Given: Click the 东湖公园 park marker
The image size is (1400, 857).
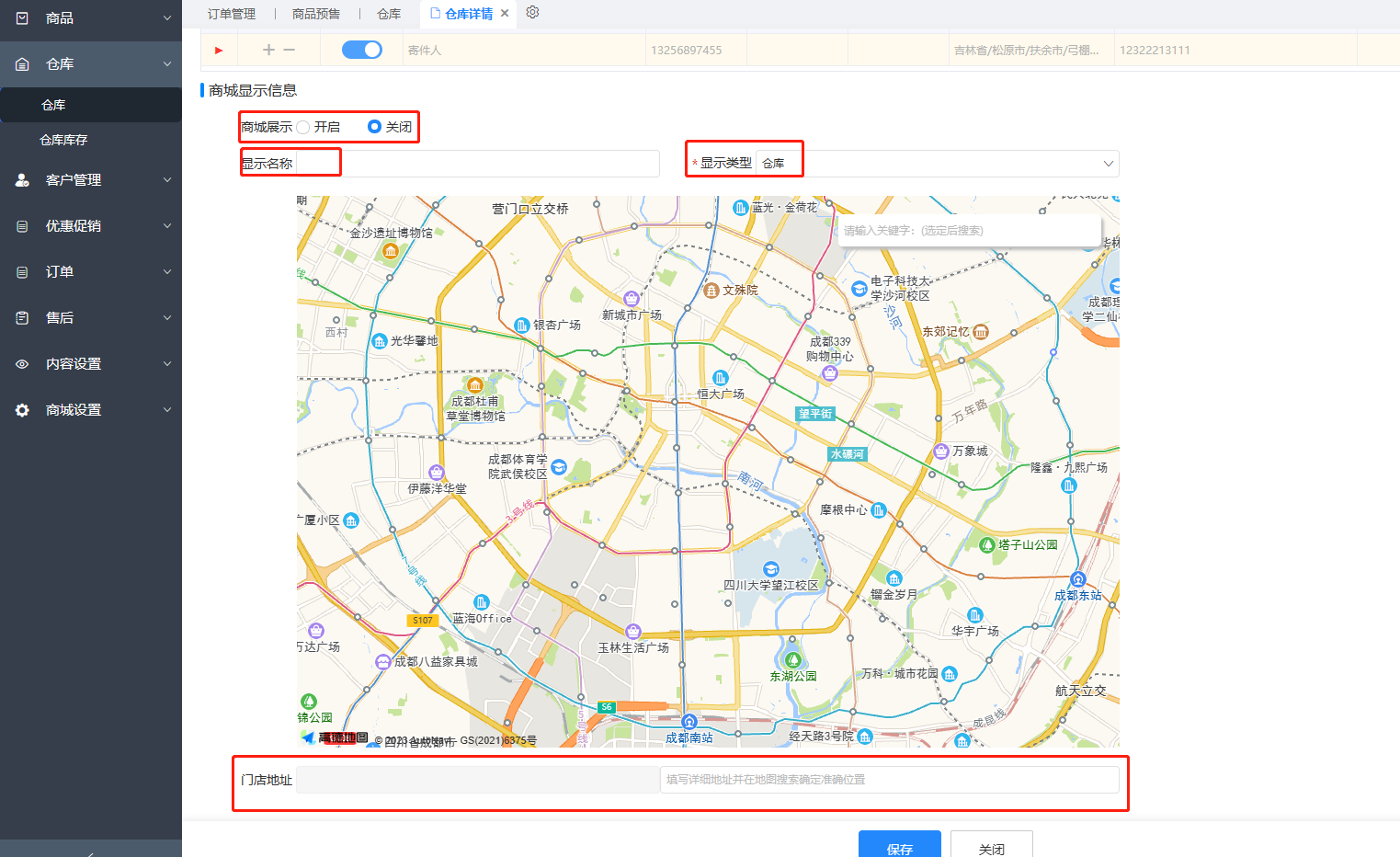Looking at the screenshot, I should point(792,659).
